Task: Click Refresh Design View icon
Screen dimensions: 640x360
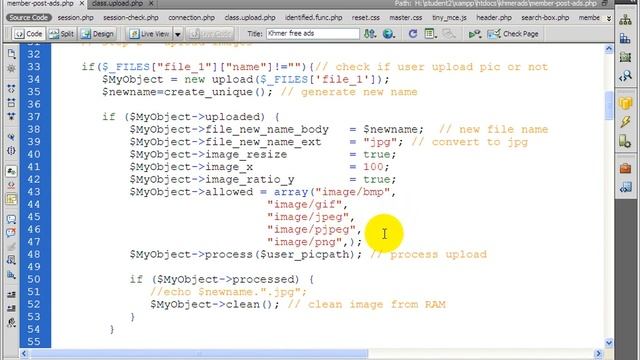Action: pyautogui.click(x=413, y=34)
